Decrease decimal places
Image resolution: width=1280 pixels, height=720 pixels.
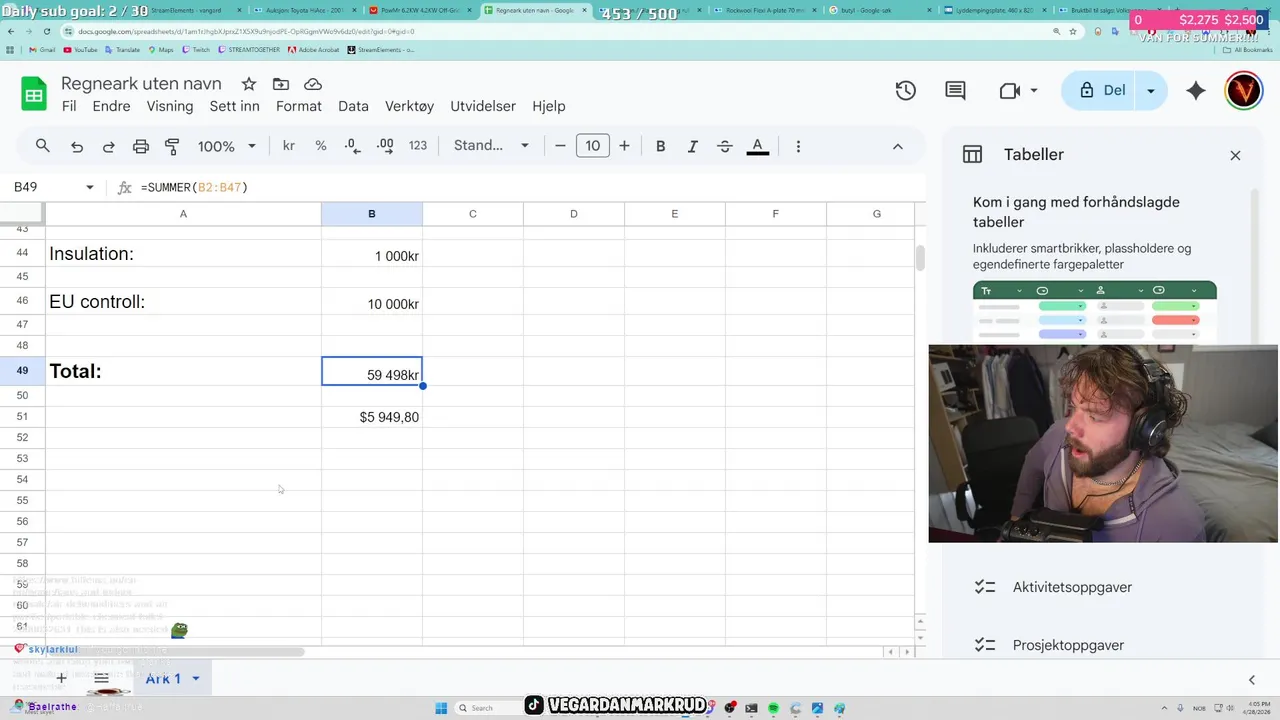coord(352,146)
